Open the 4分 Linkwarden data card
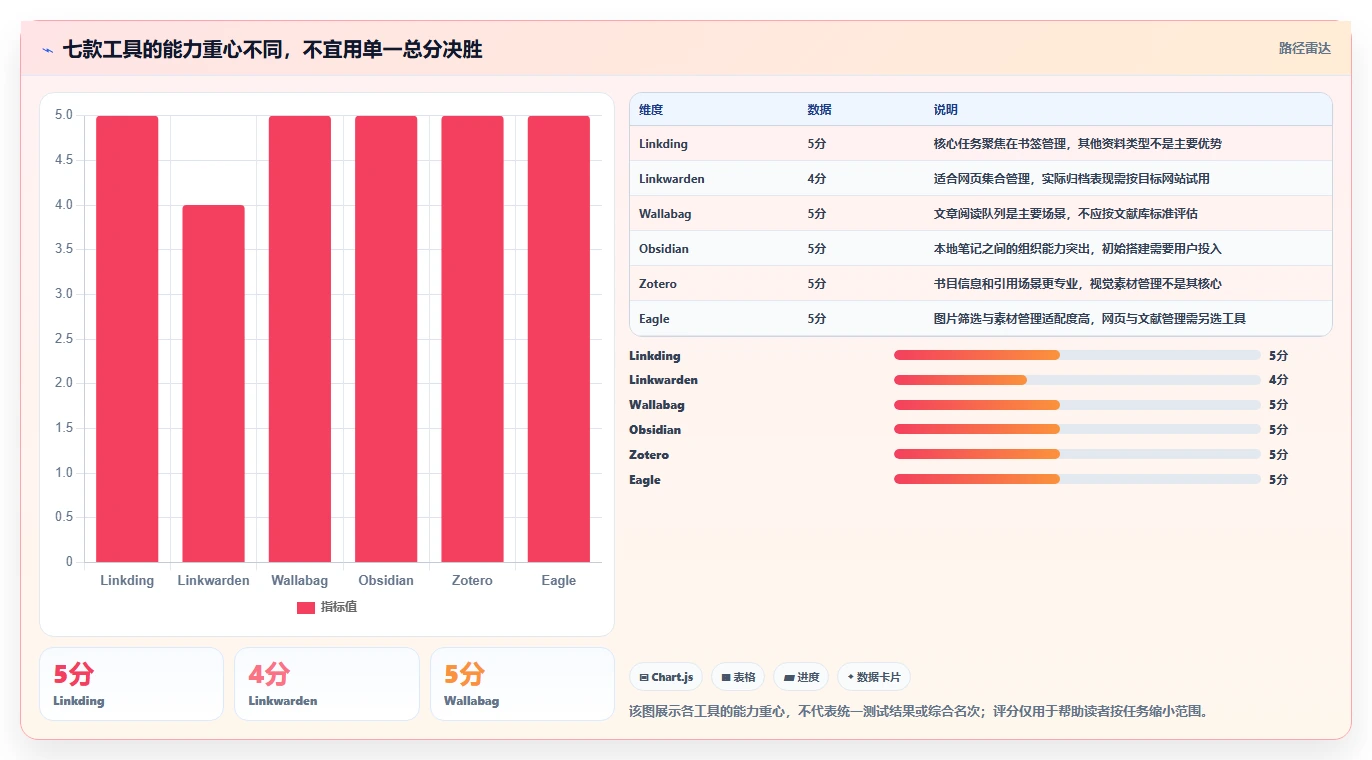 (327, 684)
